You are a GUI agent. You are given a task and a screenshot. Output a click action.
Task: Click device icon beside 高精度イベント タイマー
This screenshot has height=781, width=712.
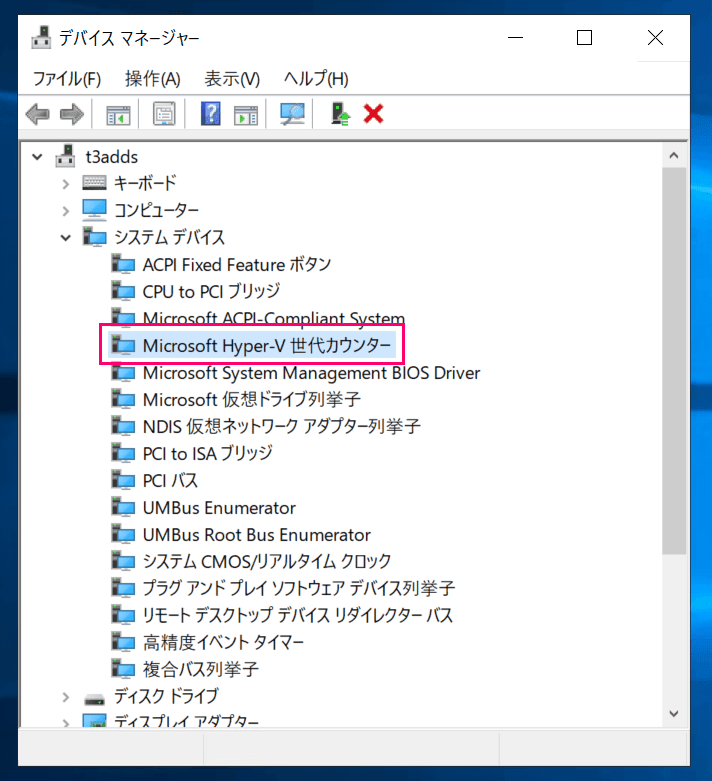123,642
